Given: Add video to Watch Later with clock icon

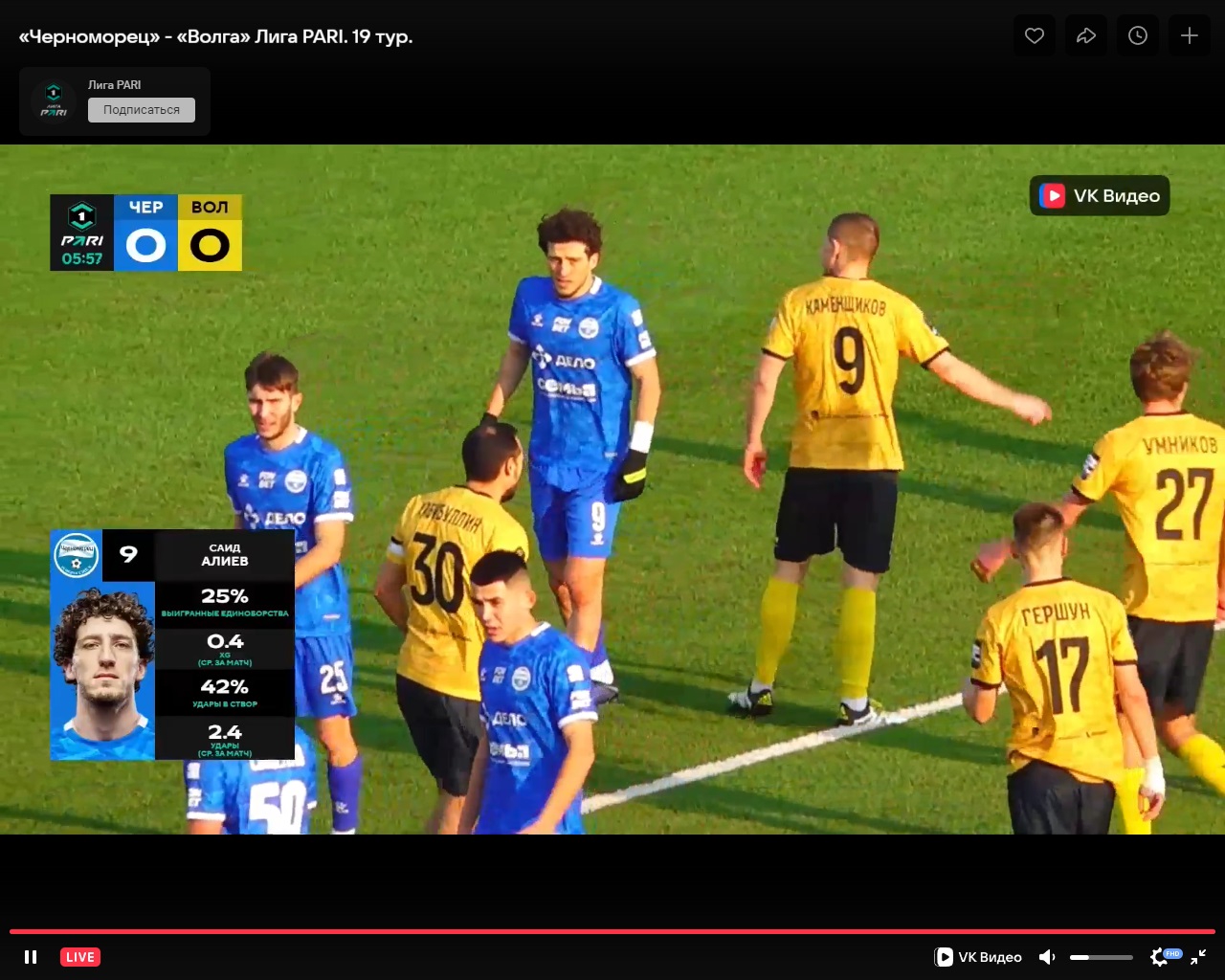Looking at the screenshot, I should click(x=1138, y=35).
